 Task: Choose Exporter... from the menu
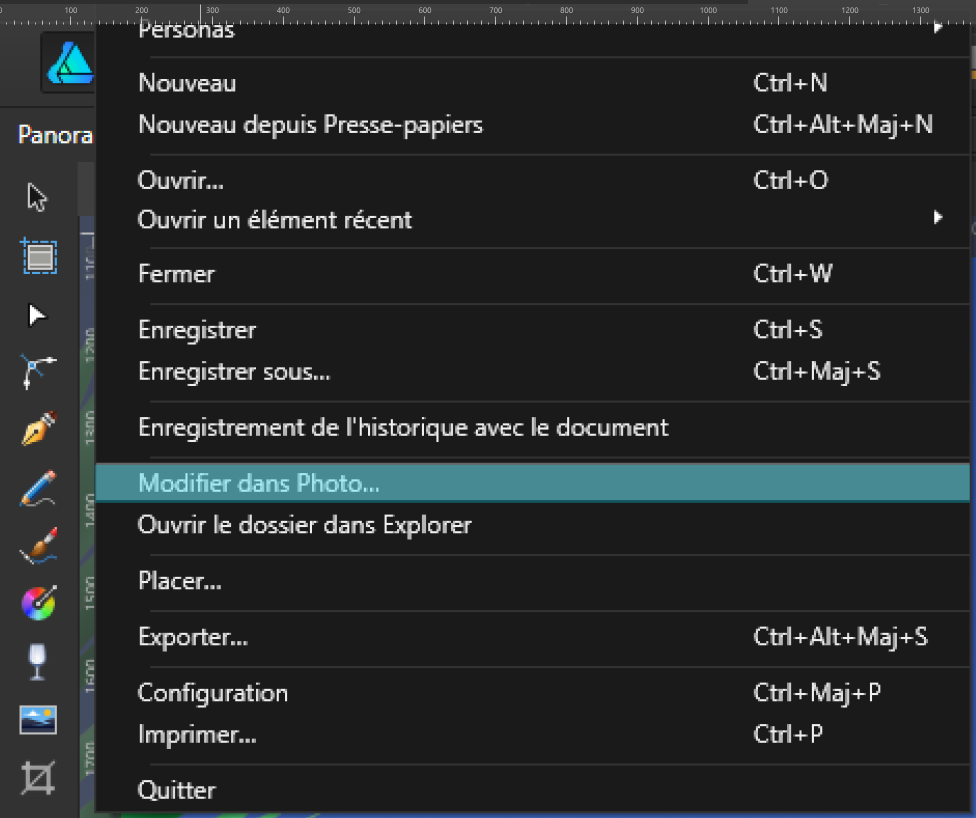[533, 637]
